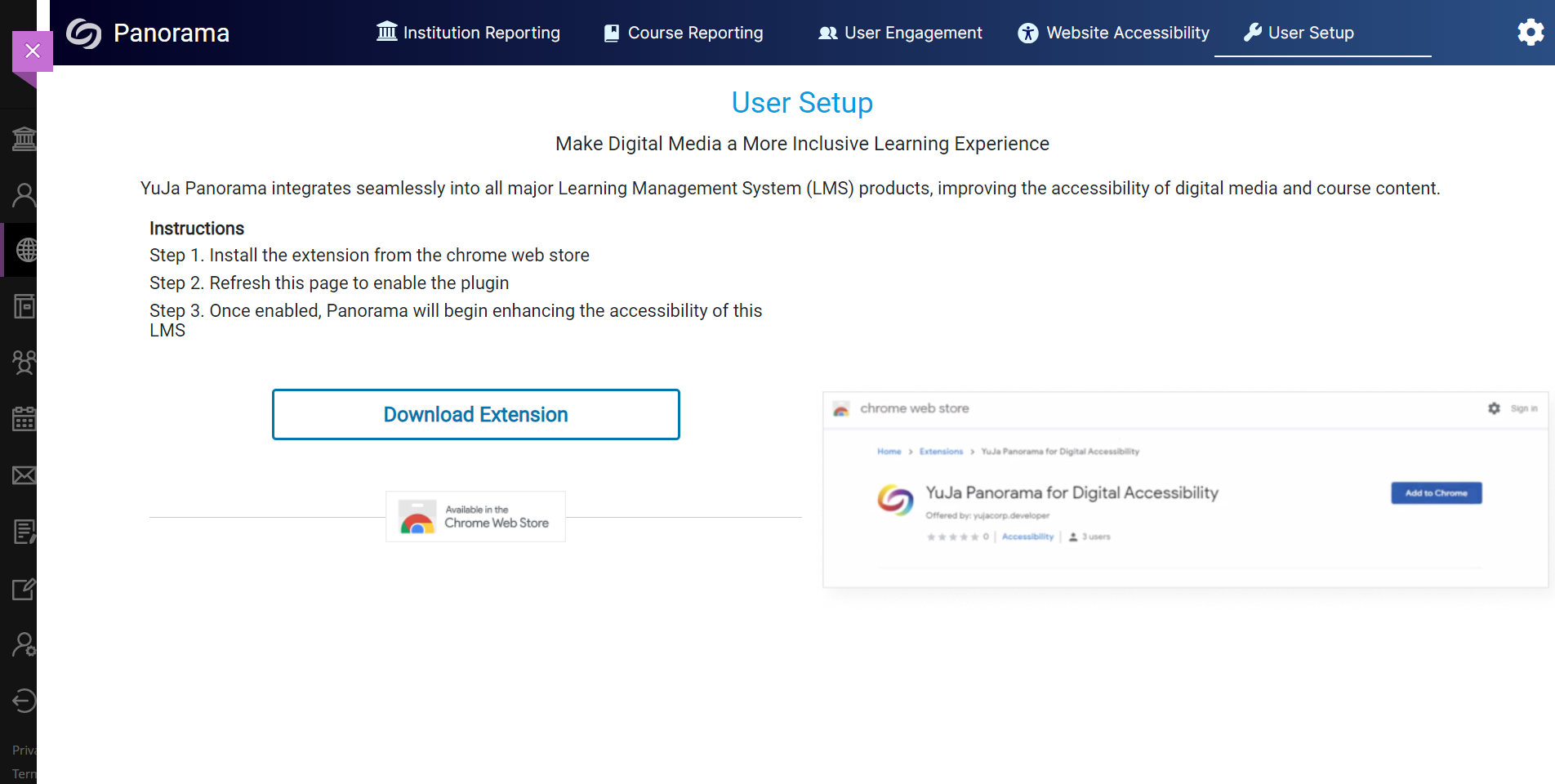Screen dimensions: 1555x784
Task: Select the compose edit icon in the sidebar
Action: coord(24,589)
